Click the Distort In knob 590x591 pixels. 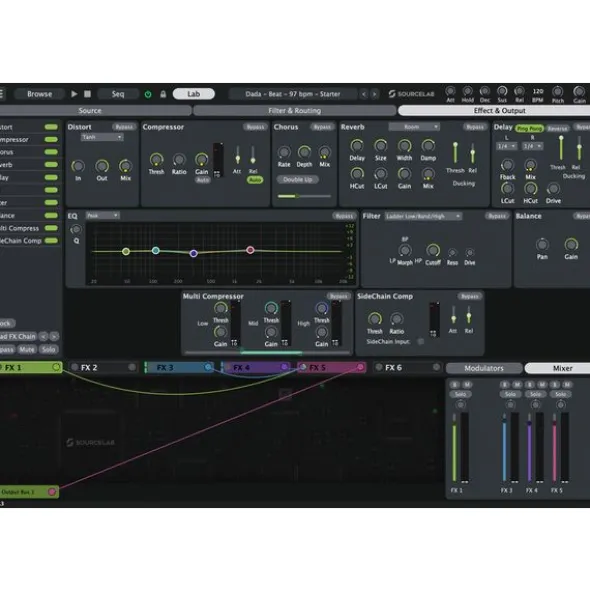pyautogui.click(x=78, y=166)
